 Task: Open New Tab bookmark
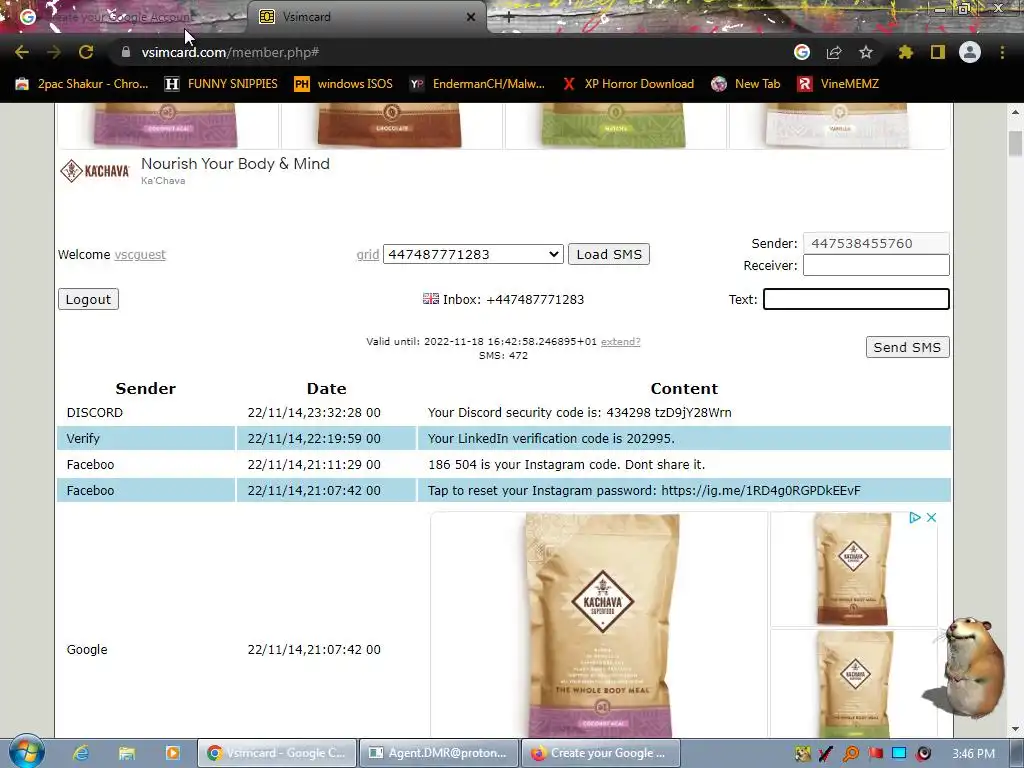click(746, 84)
